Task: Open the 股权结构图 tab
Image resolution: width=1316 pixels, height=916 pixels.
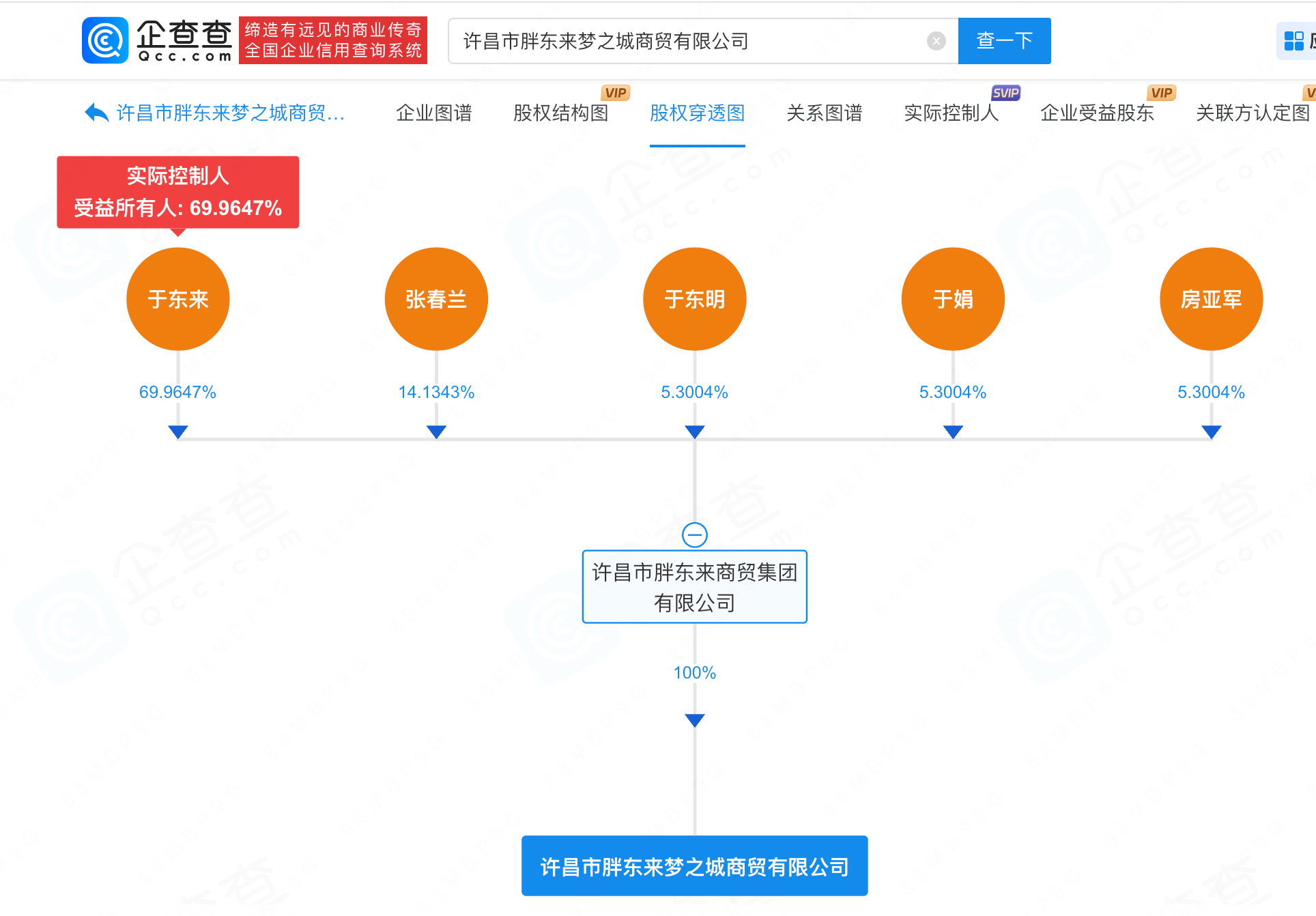Action: point(560,113)
